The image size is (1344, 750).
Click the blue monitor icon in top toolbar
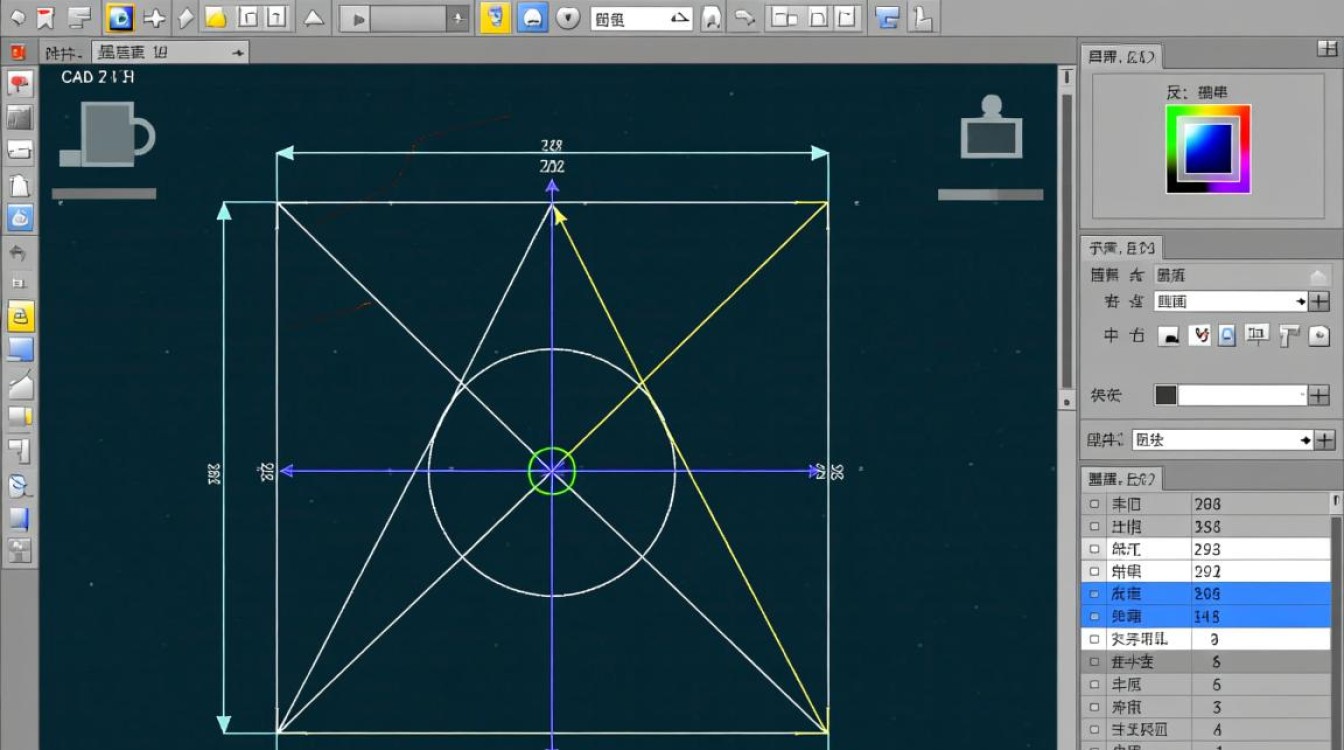tap(885, 18)
